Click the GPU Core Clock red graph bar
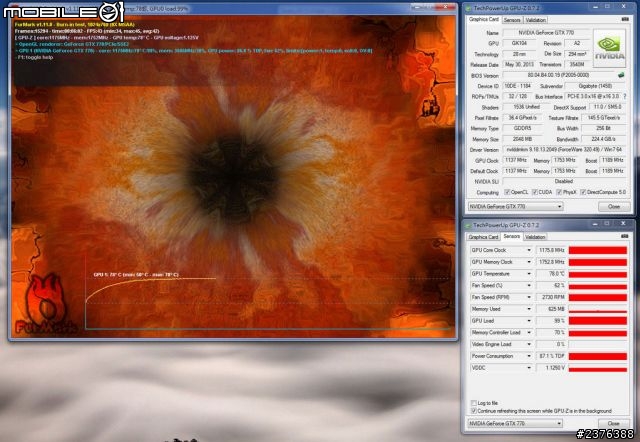Image resolution: width=640 pixels, height=442 pixels. [598, 250]
